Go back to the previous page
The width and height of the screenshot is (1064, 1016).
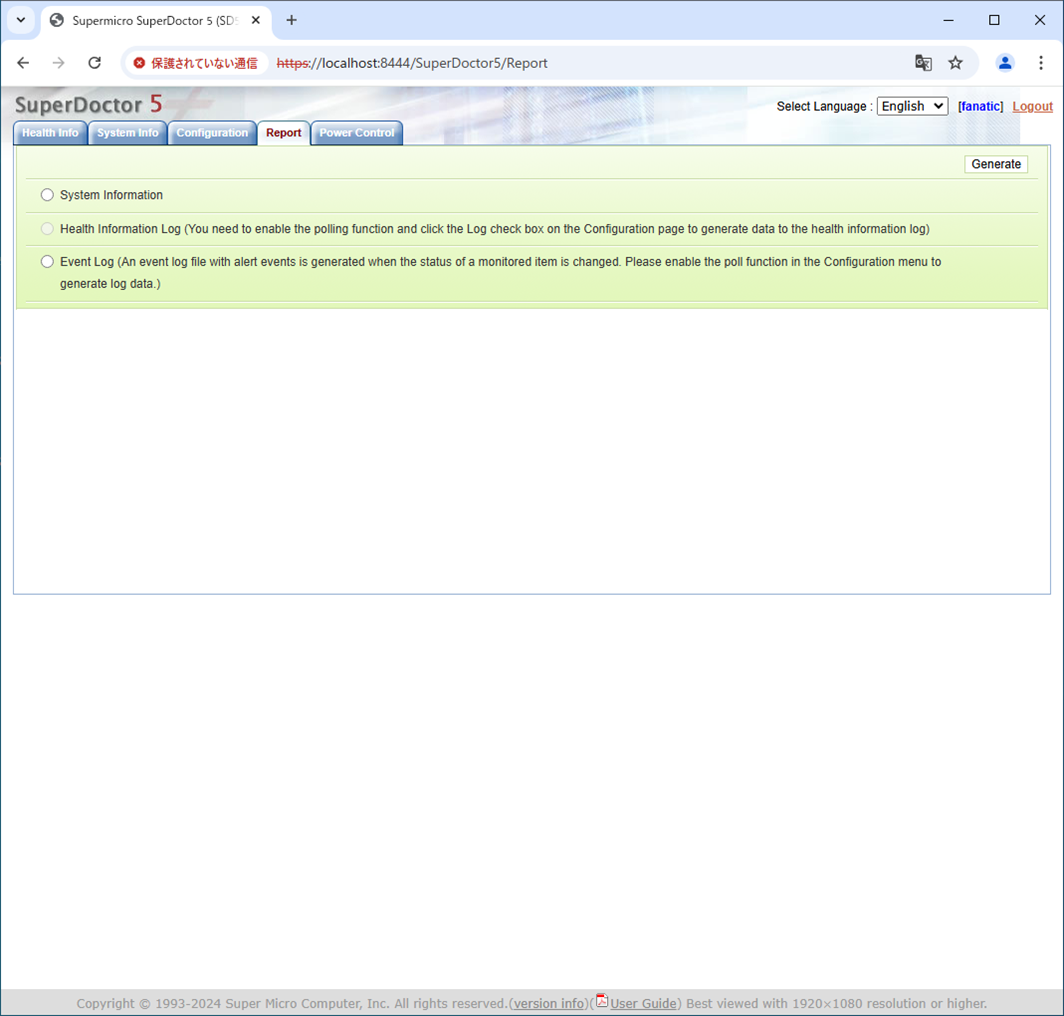click(x=23, y=63)
